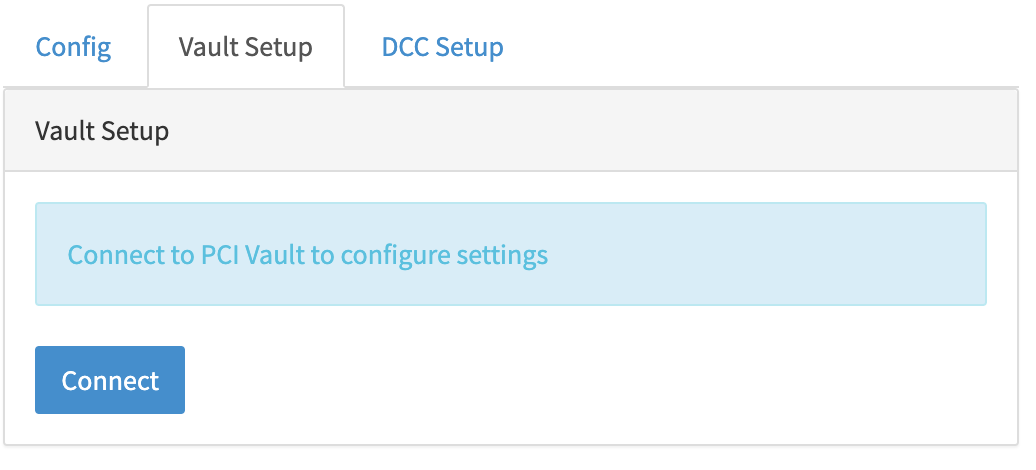The height and width of the screenshot is (470, 1036).
Task: Click the active Vault Setup tab label
Action: [x=245, y=47]
